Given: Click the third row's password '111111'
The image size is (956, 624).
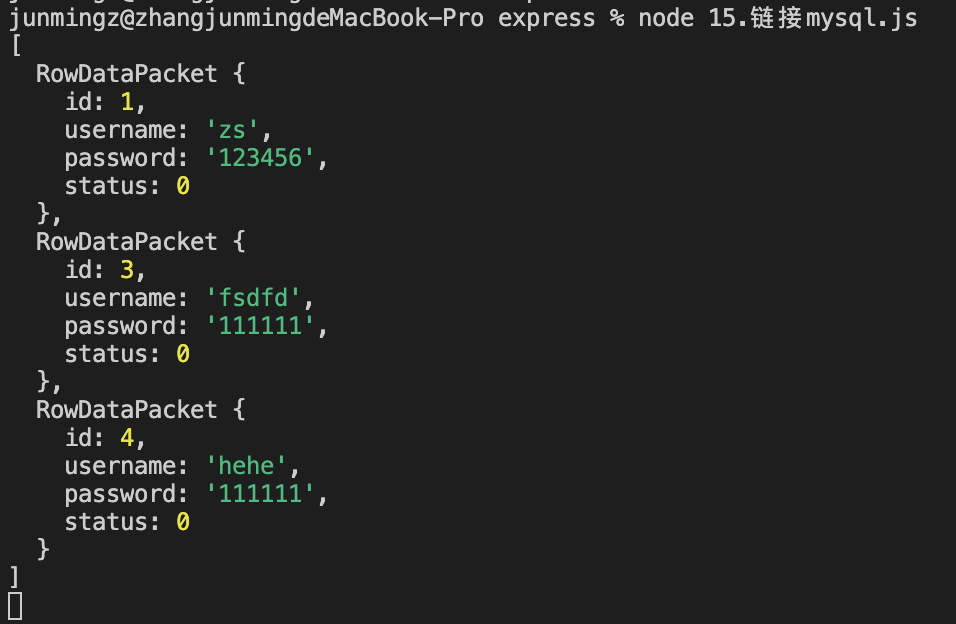Looking at the screenshot, I should coord(260,493).
